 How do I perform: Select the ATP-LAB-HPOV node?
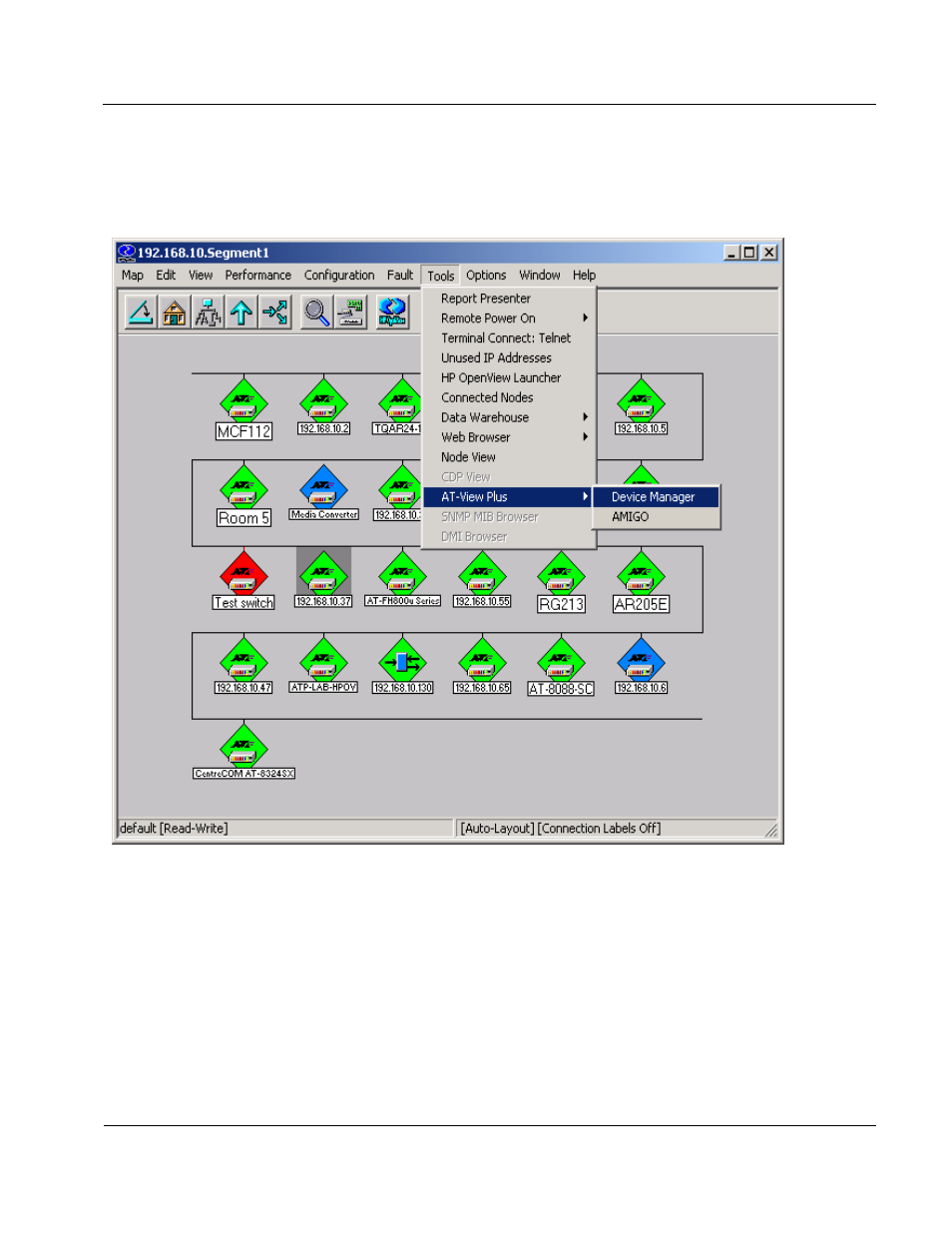(323, 666)
